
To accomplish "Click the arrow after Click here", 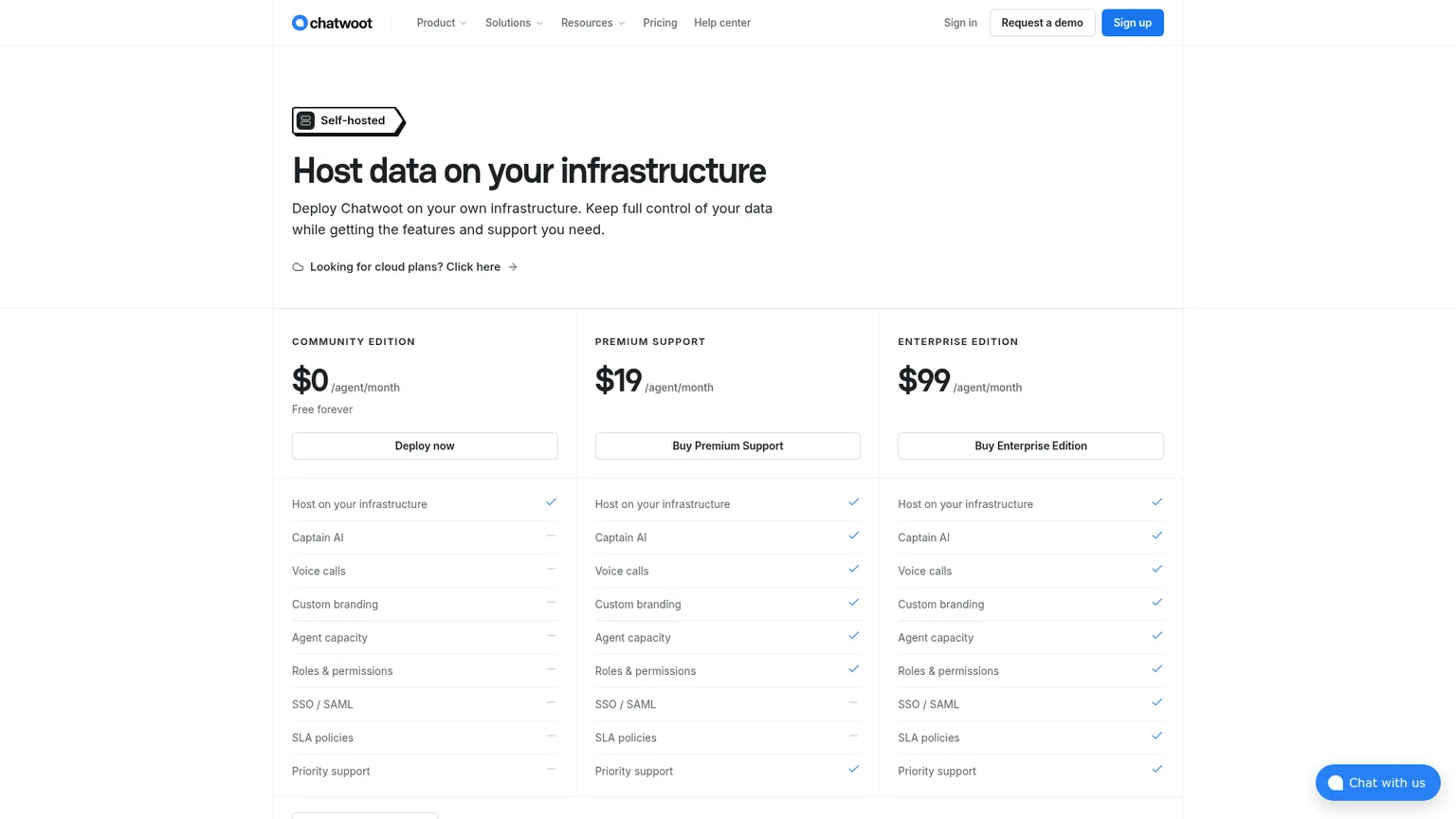I will pos(513,267).
